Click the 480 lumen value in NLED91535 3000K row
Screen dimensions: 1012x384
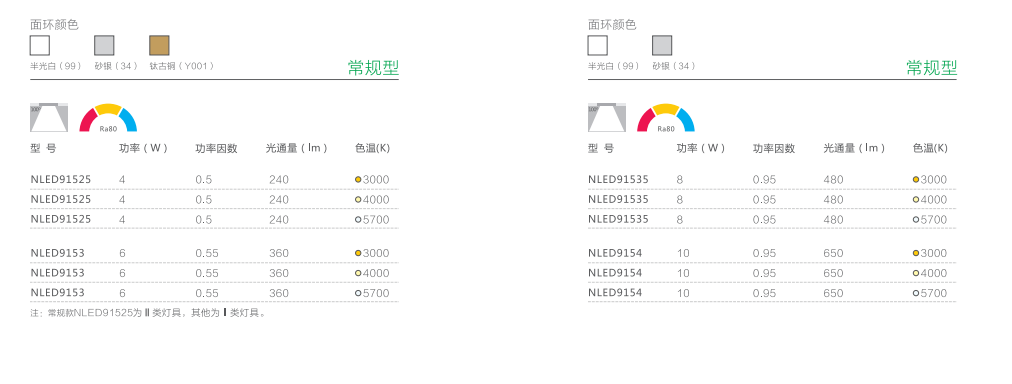pyautogui.click(x=833, y=179)
